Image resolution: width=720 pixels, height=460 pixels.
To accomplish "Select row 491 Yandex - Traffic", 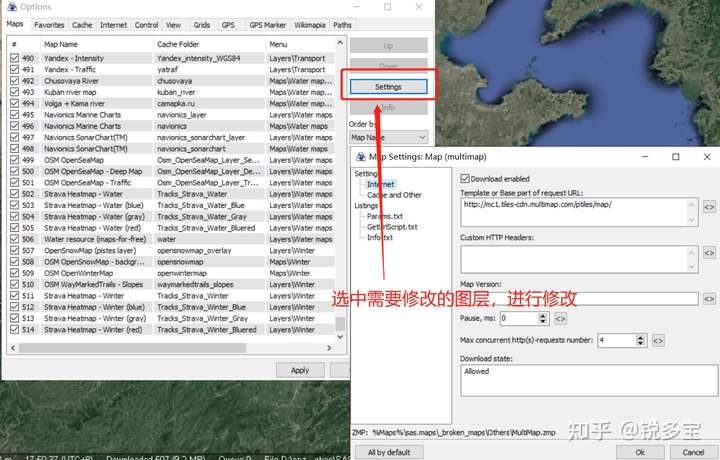I will 172,69.
